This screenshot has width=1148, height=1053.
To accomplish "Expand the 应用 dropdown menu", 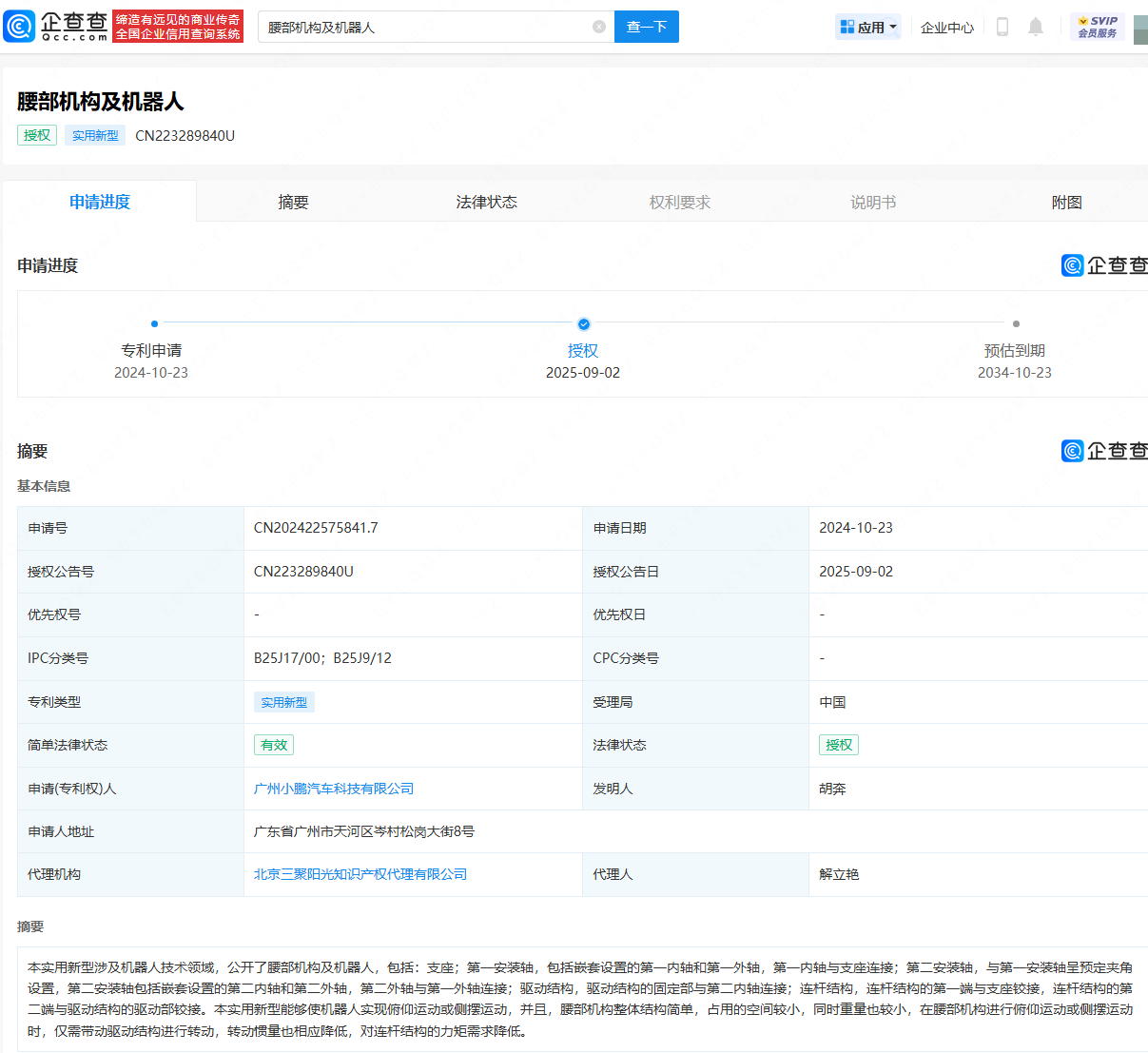I will [x=893, y=27].
